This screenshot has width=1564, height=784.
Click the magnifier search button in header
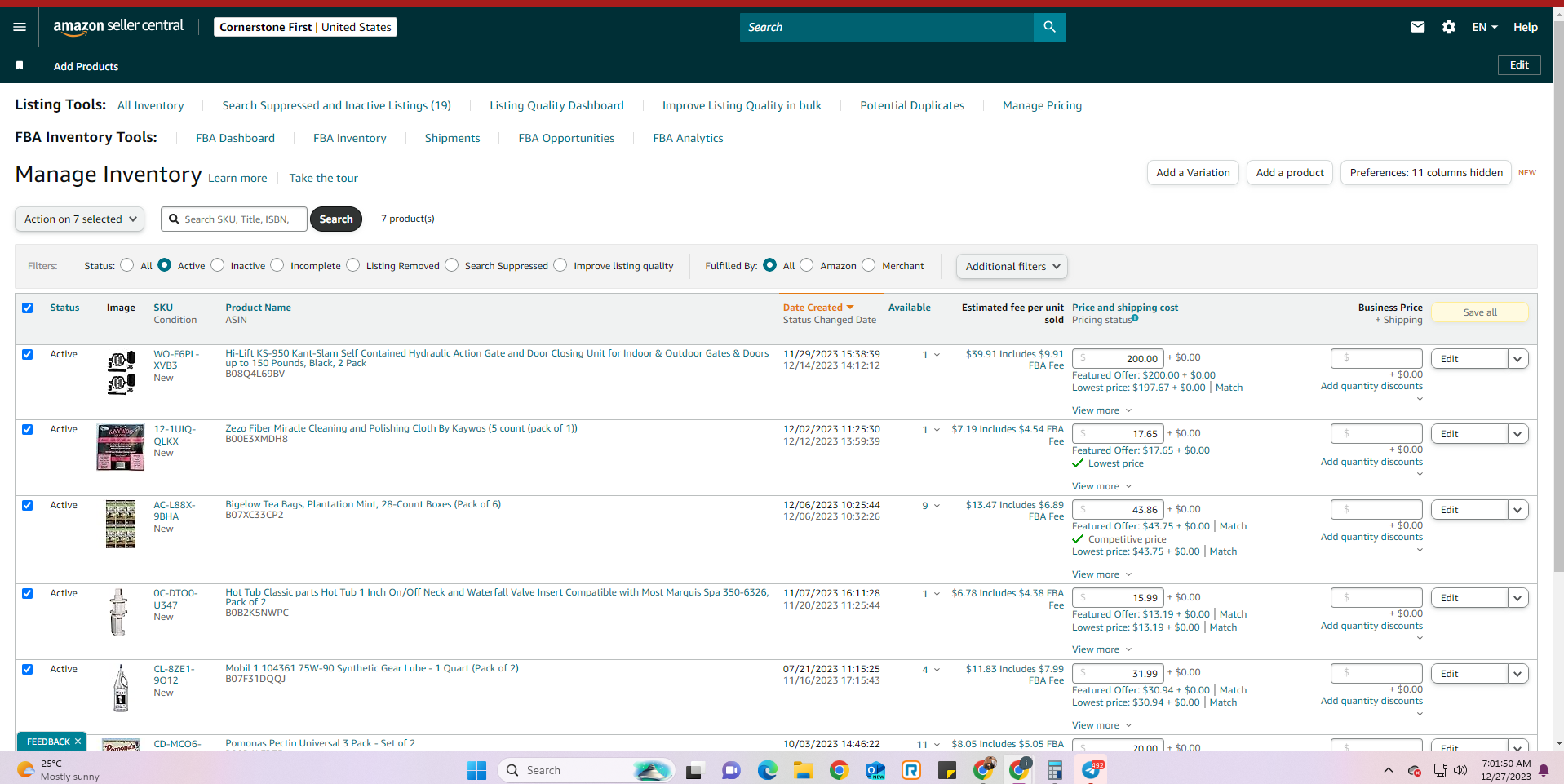[1049, 27]
